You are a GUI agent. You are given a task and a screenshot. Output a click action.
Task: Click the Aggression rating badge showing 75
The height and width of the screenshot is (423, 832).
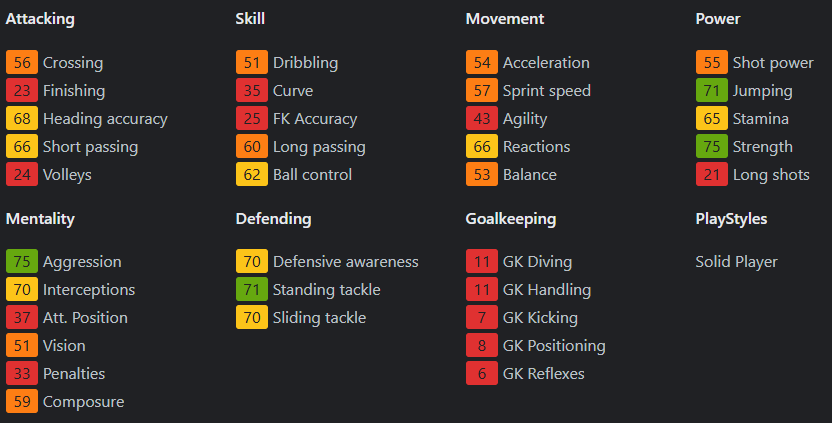click(x=22, y=261)
